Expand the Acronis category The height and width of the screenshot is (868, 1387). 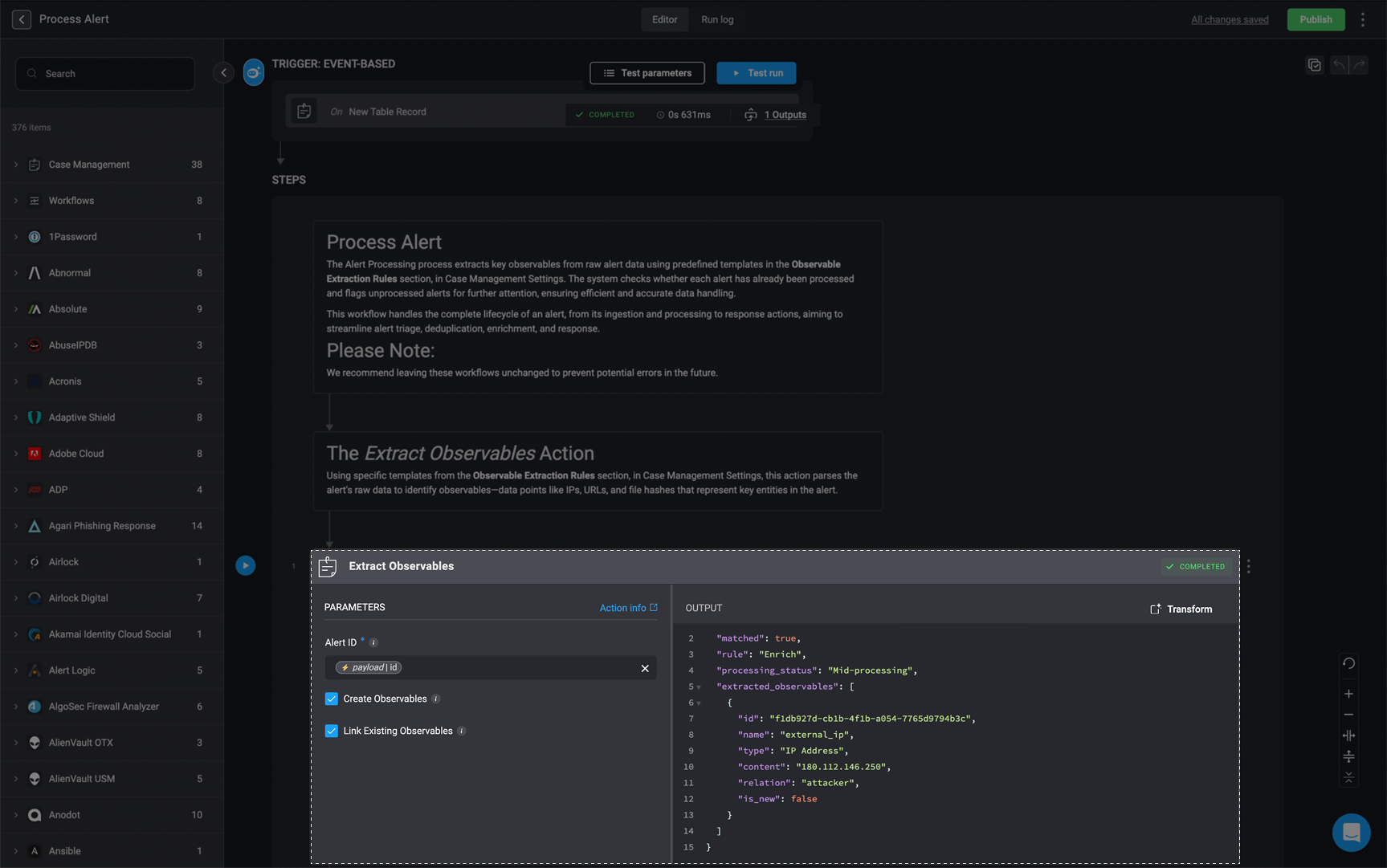[x=16, y=381]
